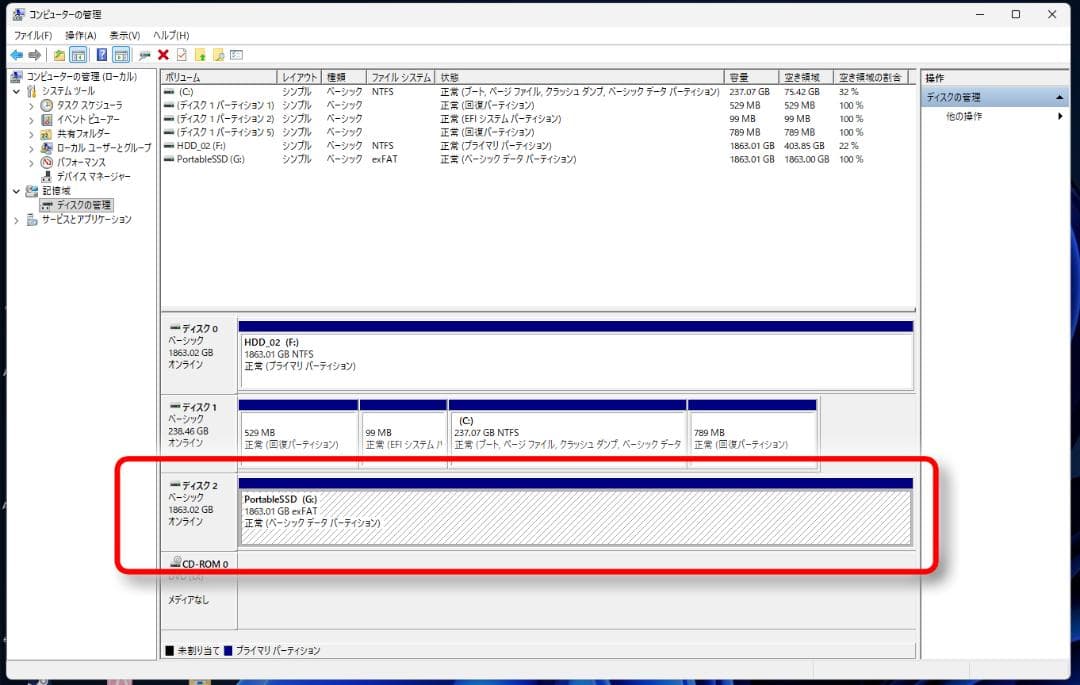Click the back navigation arrow
Screen dimensions: 1080x685
[x=16, y=55]
